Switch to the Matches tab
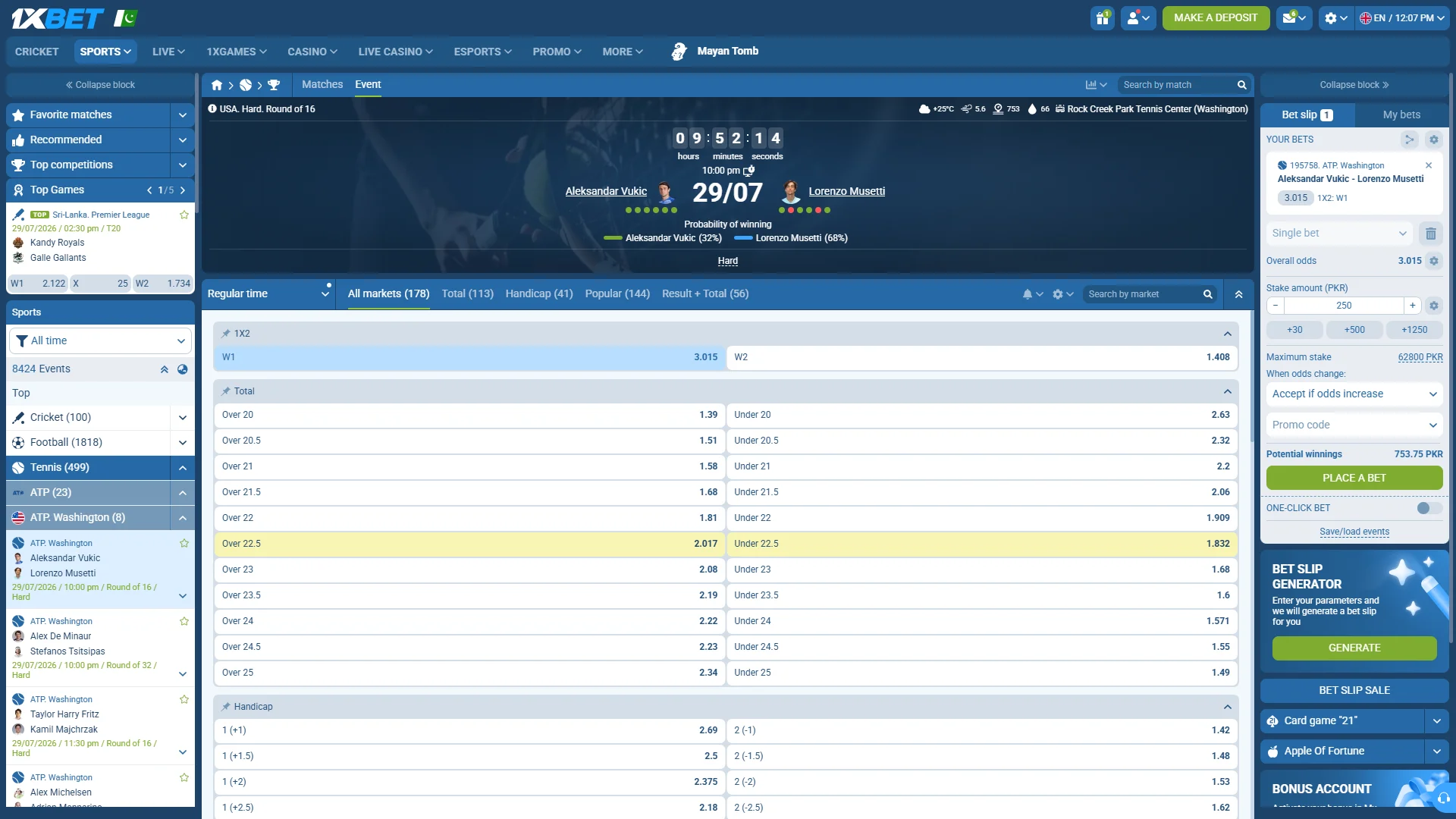Image resolution: width=1456 pixels, height=819 pixels. [x=322, y=85]
